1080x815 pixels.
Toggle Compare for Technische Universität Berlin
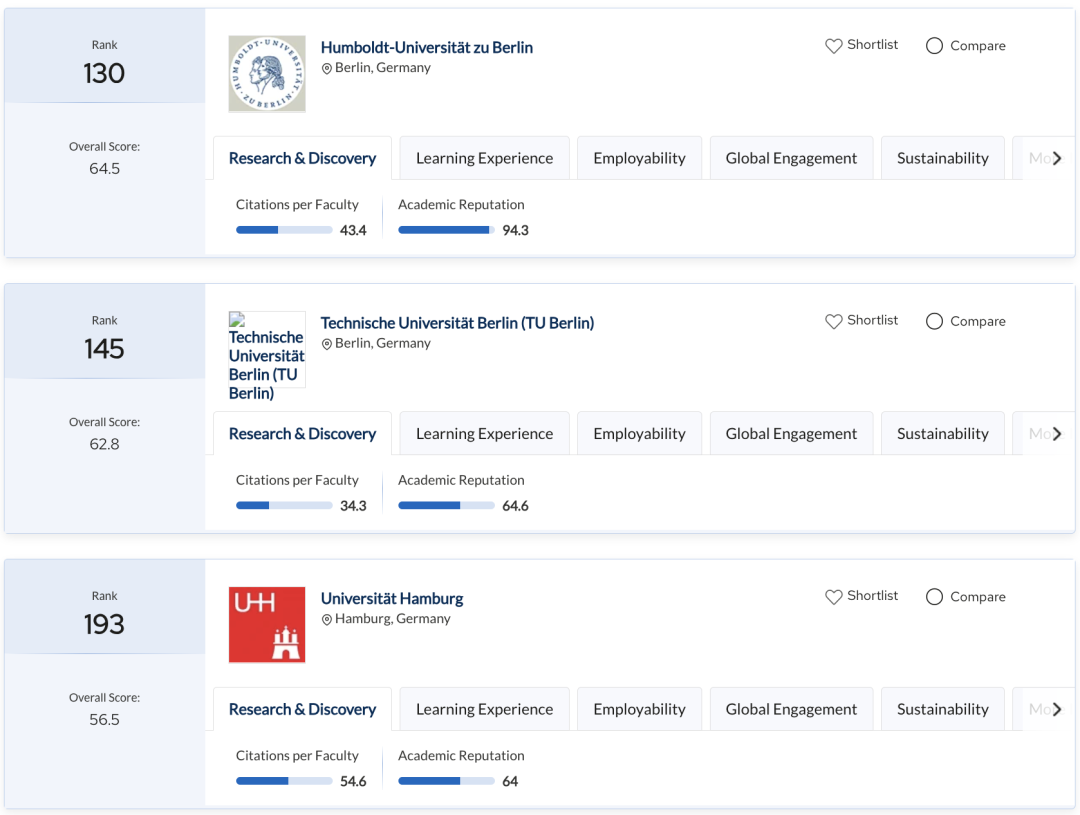click(934, 321)
